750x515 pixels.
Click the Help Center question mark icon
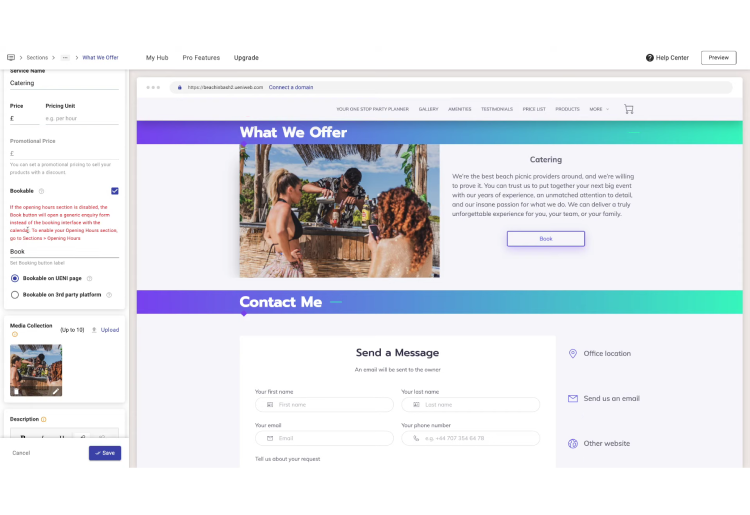pyautogui.click(x=650, y=58)
